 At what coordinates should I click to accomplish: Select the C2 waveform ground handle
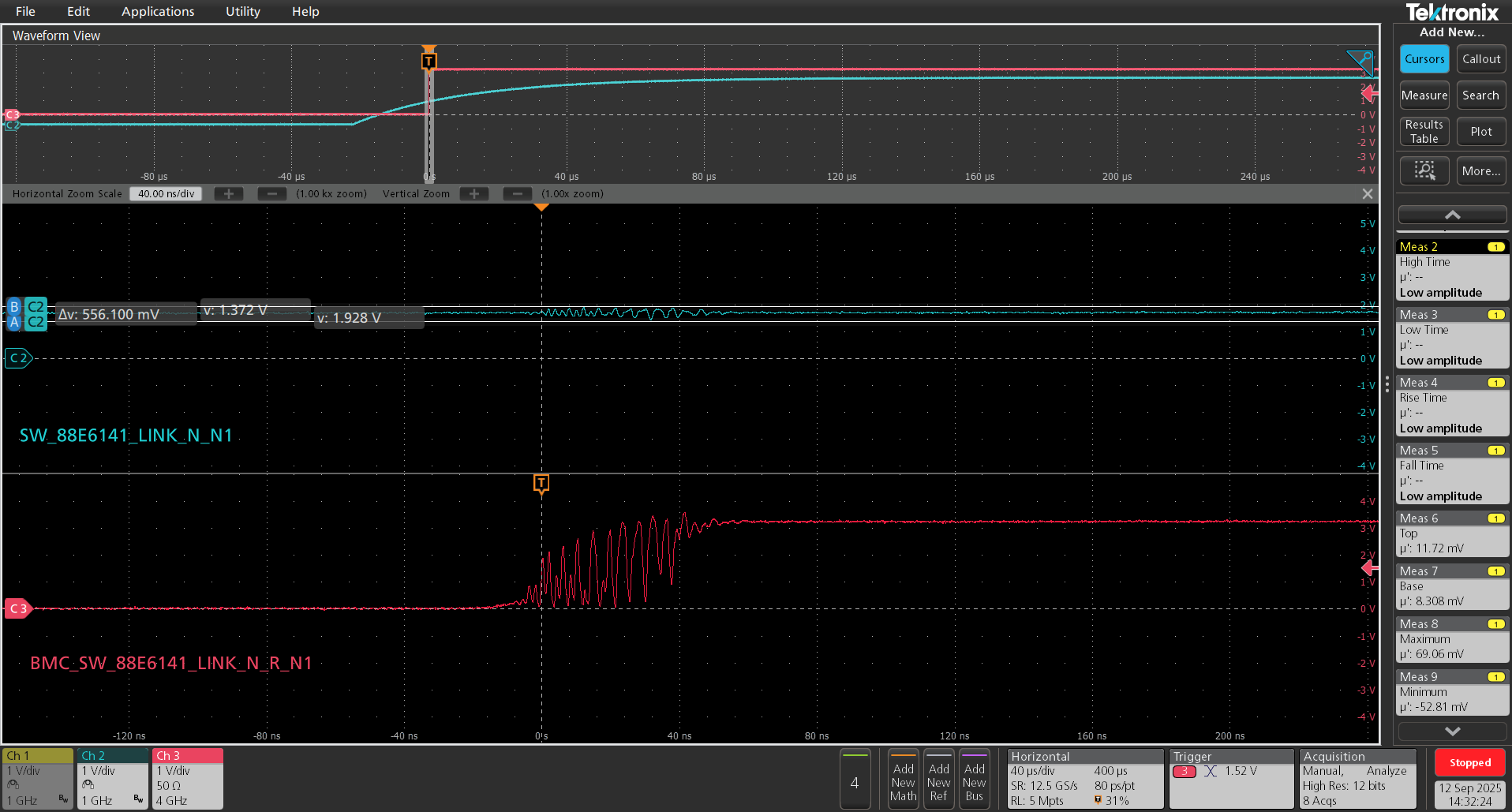pyautogui.click(x=18, y=358)
